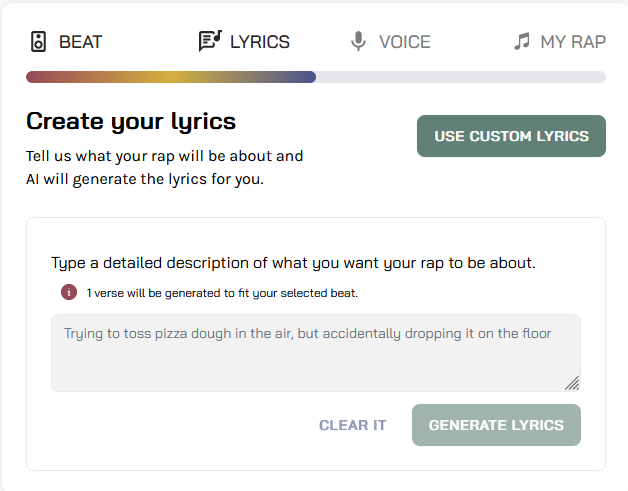This screenshot has width=628, height=491.
Task: Open the MY RAP step
Action: click(572, 42)
